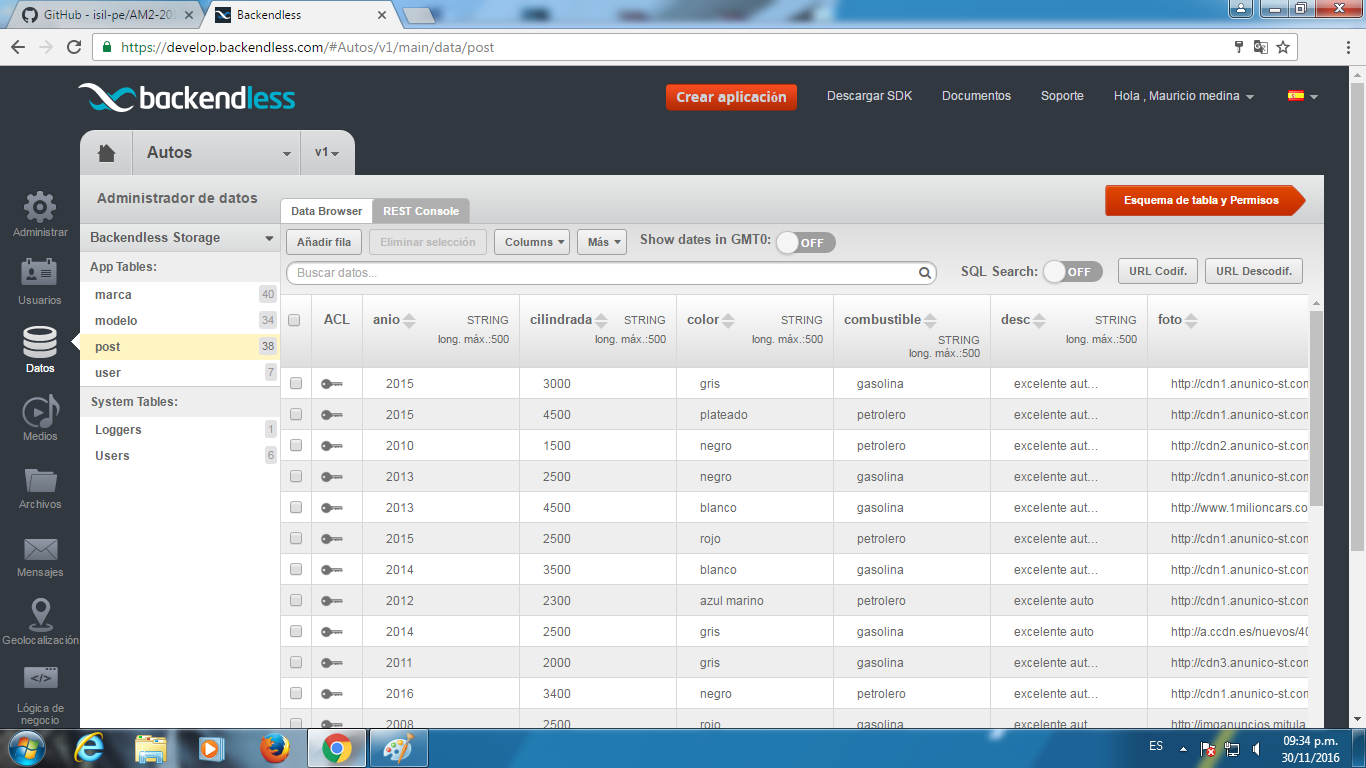Click the URL Descodif. button
Screen dimensions: 1366x768
1254,271
